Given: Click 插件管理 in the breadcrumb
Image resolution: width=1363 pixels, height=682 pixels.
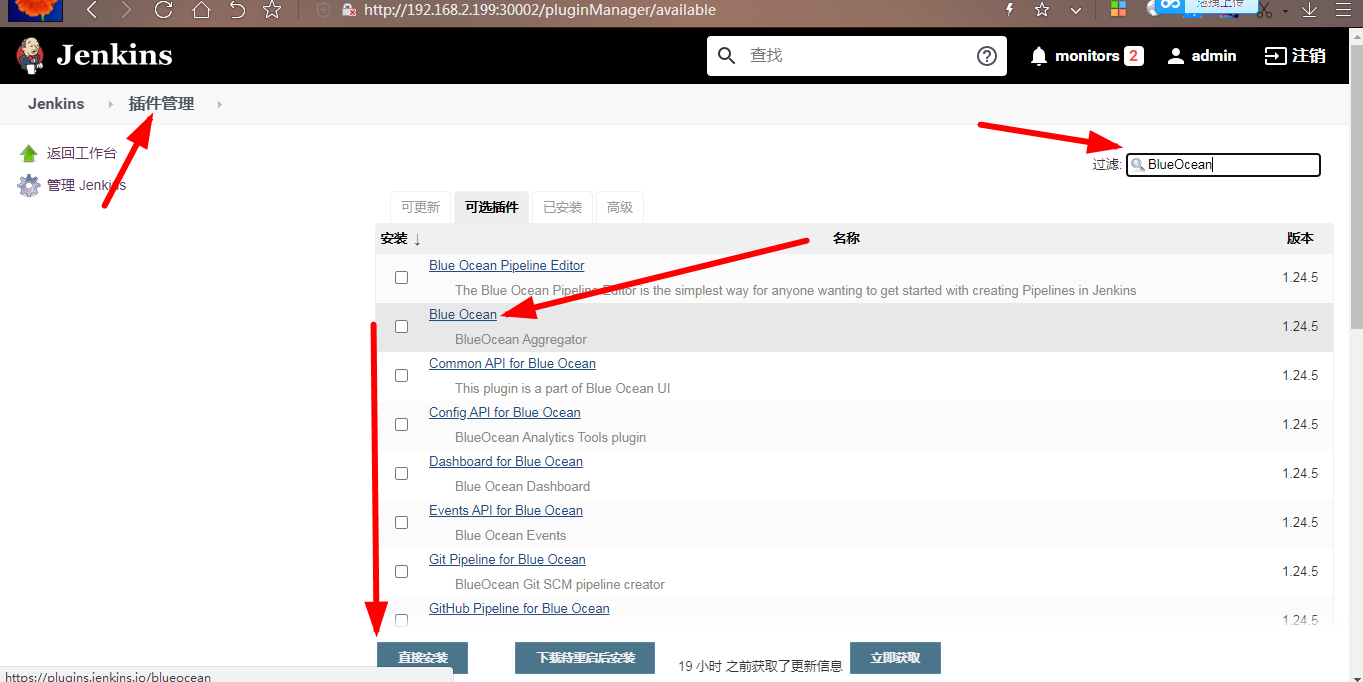Looking at the screenshot, I should [x=161, y=104].
